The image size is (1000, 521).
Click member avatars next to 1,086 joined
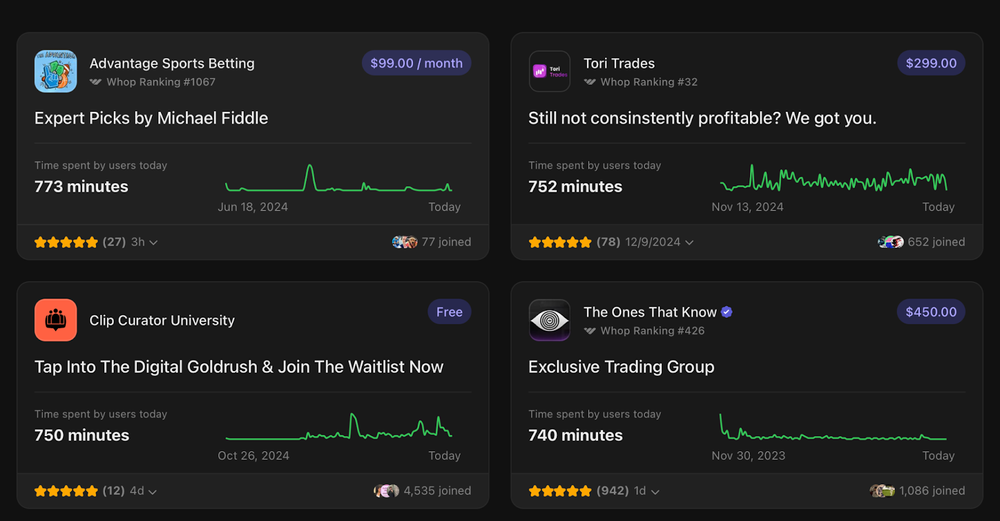tap(882, 491)
